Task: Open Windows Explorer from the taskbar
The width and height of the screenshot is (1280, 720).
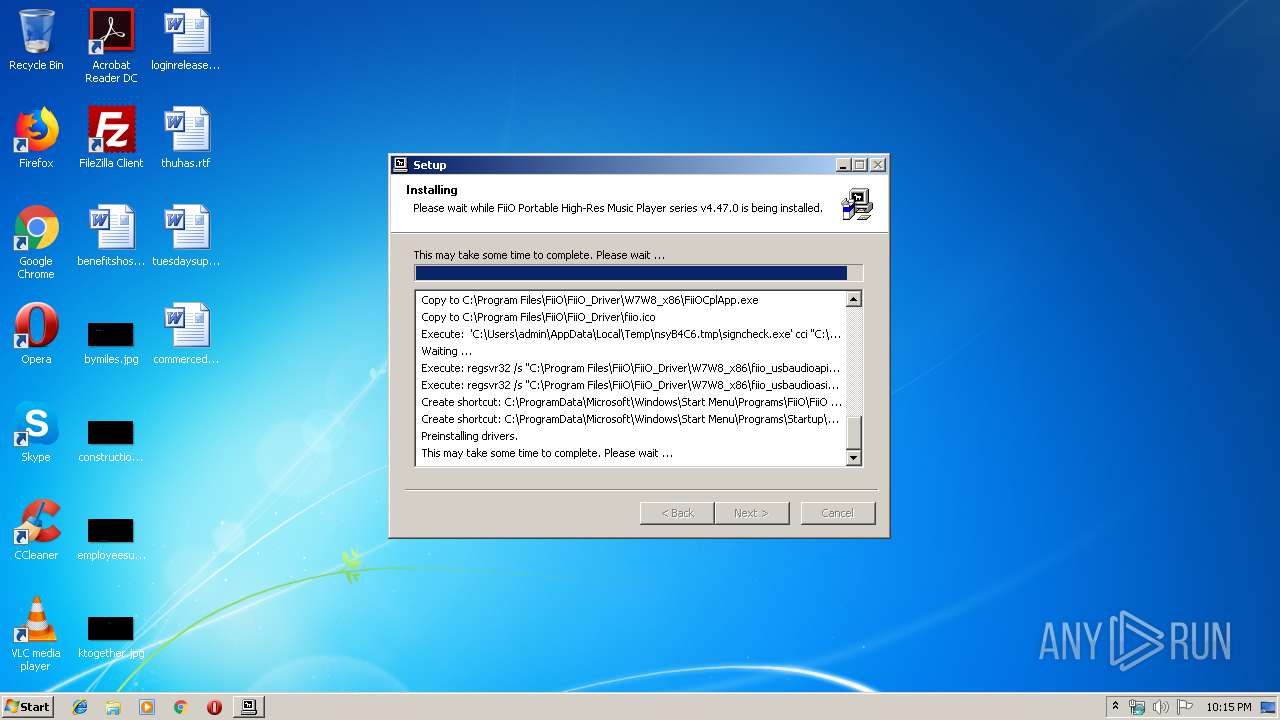Action: (x=113, y=707)
